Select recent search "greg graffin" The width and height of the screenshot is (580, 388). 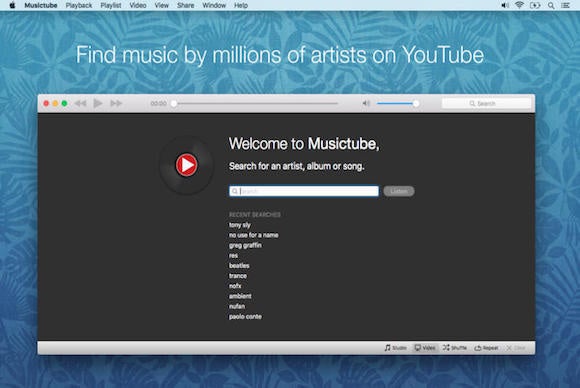pyautogui.click(x=245, y=245)
